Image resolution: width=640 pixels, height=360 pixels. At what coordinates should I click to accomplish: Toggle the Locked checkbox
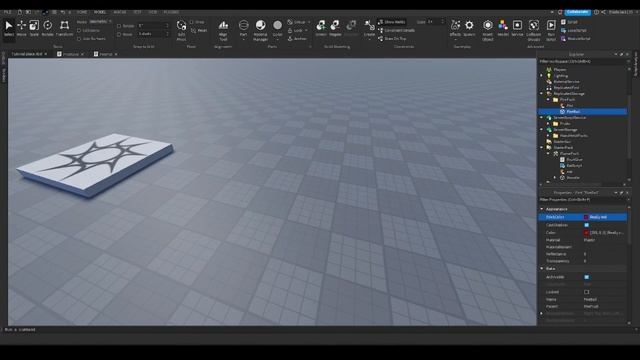pyautogui.click(x=587, y=292)
